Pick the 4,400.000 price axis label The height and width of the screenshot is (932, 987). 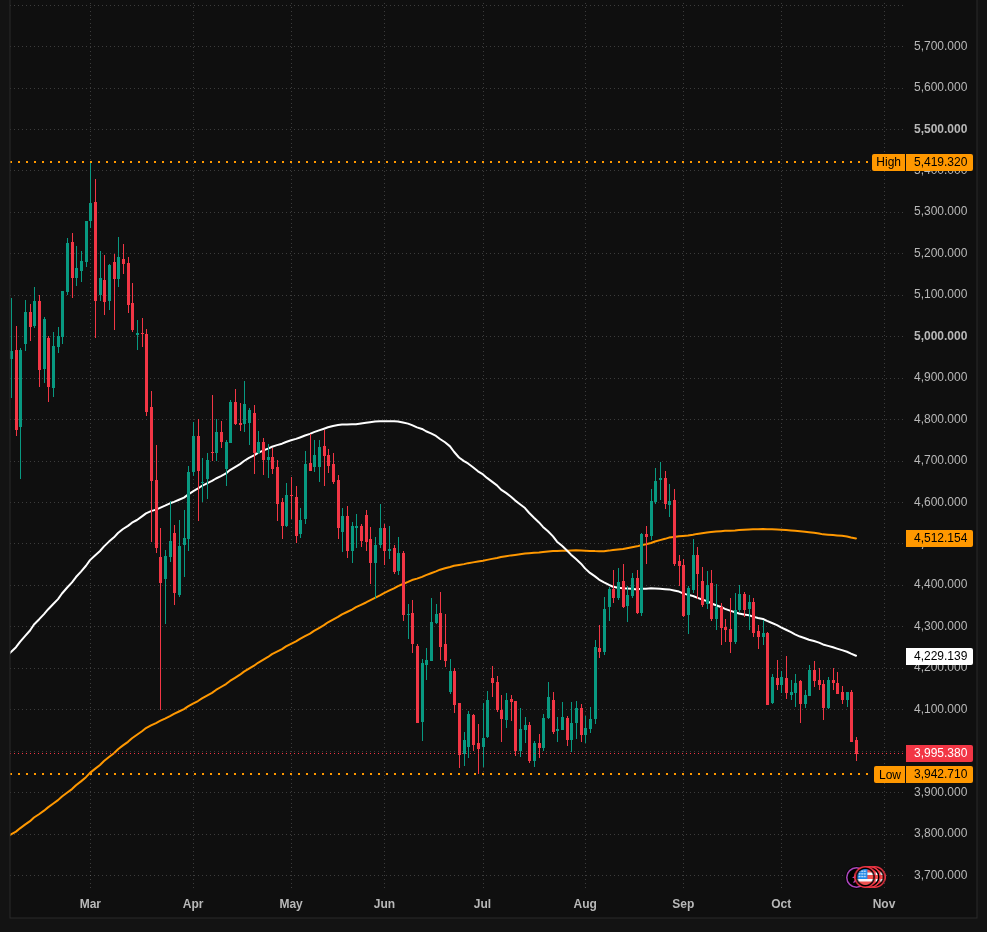point(940,584)
